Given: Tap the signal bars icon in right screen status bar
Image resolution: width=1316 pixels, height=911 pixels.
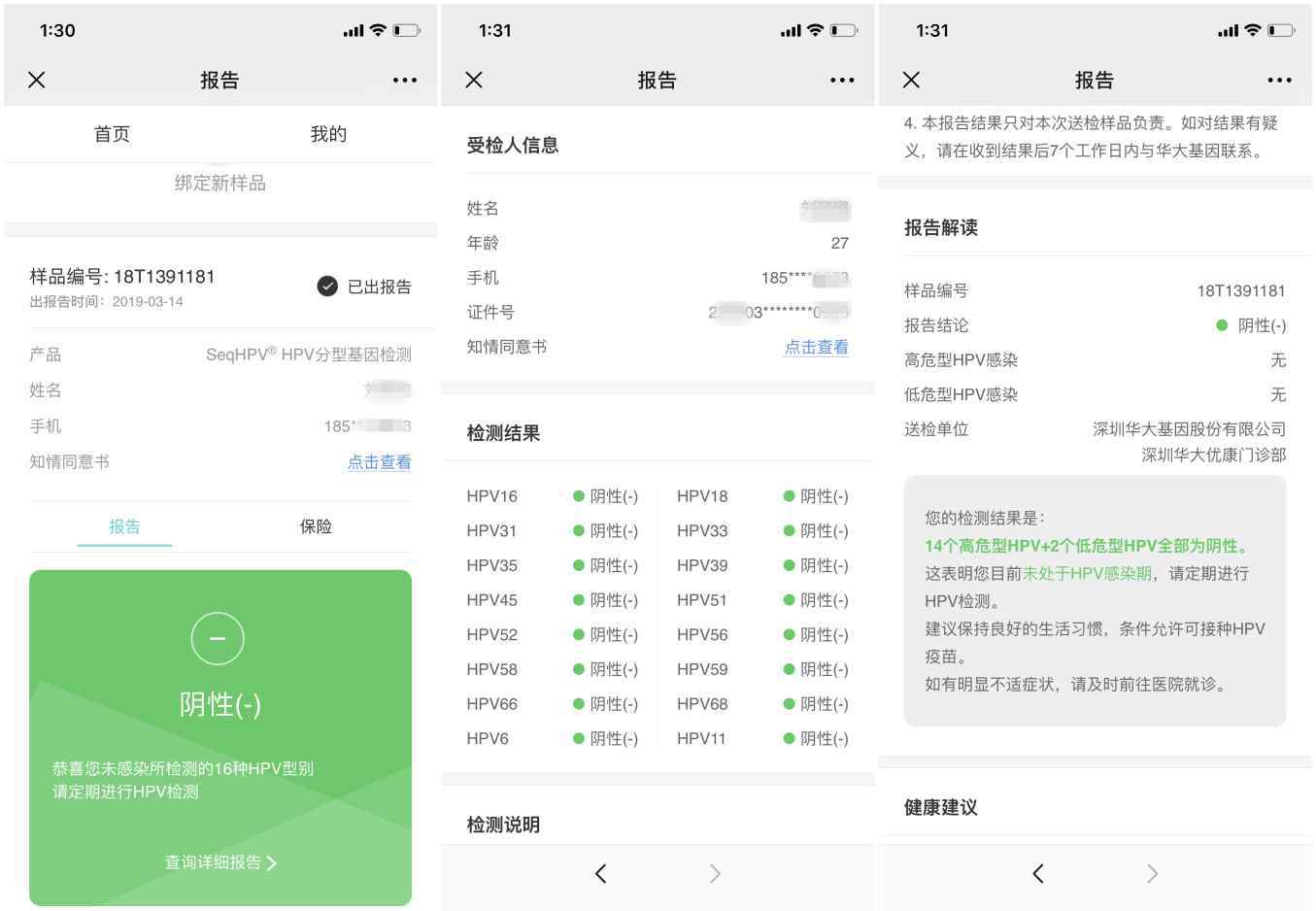Looking at the screenshot, I should pyautogui.click(x=1228, y=31).
